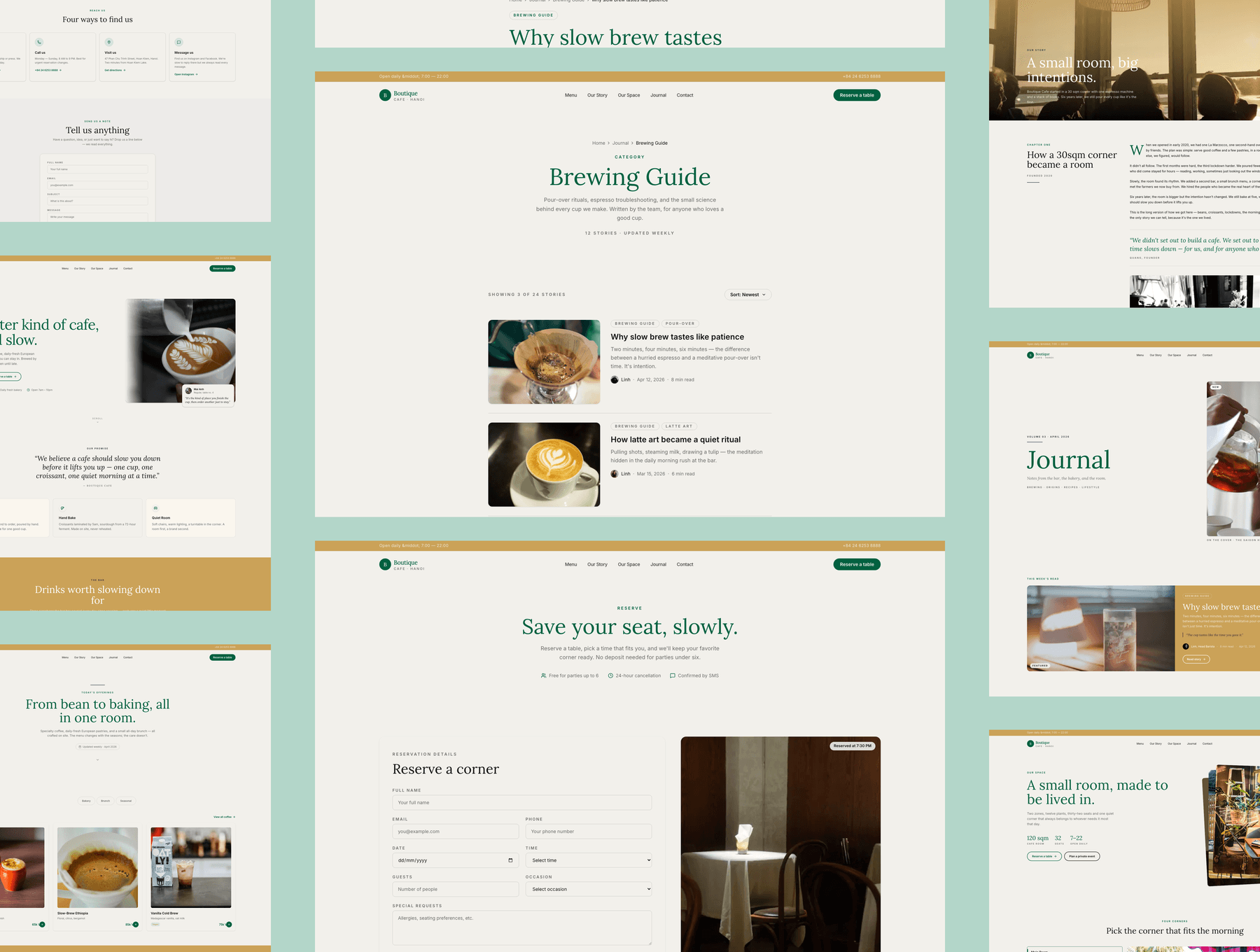Open the 'Sort: Newest' dropdown
Screen dimensions: 1260x952
coord(748,295)
